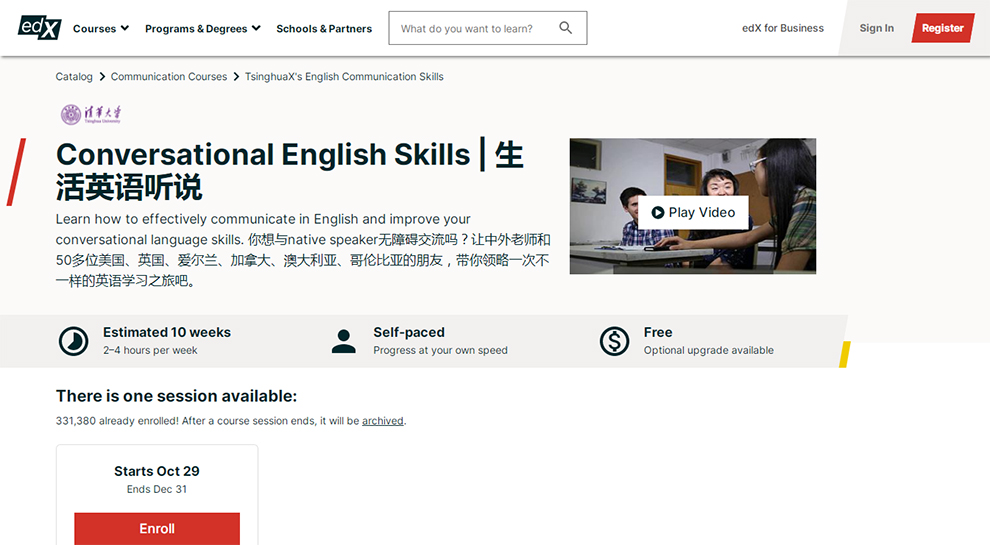
Task: Open edX for Business link
Action: coord(783,28)
